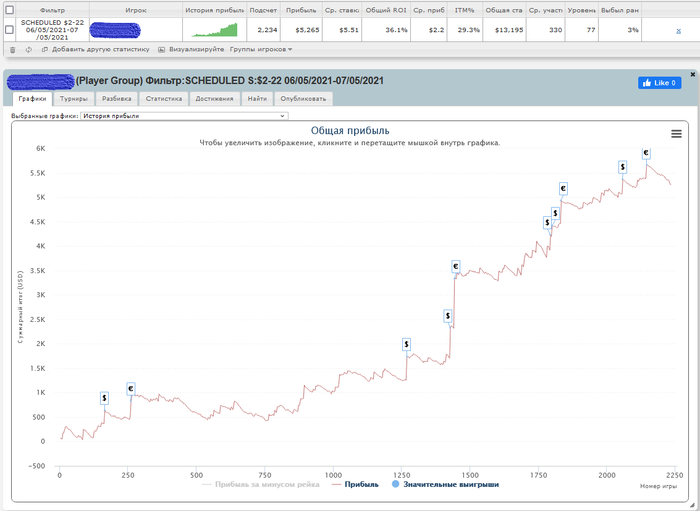Click the Визуализируйте button
This screenshot has height=511, width=700.
(x=191, y=50)
